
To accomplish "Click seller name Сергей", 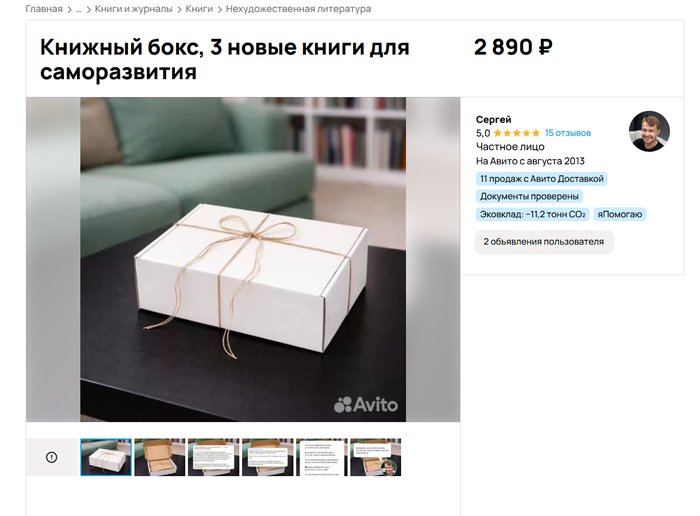I will [x=493, y=120].
